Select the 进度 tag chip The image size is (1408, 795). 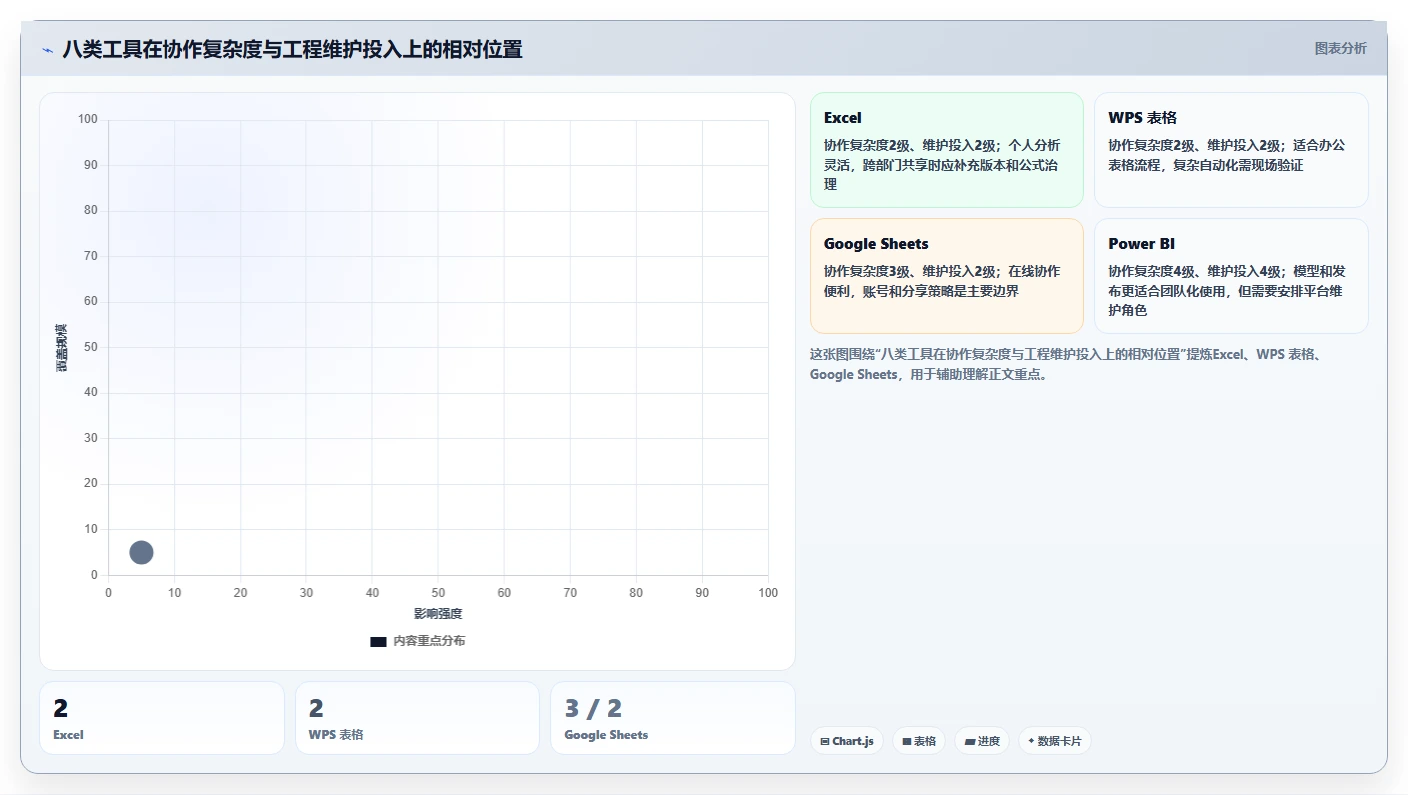tap(982, 741)
